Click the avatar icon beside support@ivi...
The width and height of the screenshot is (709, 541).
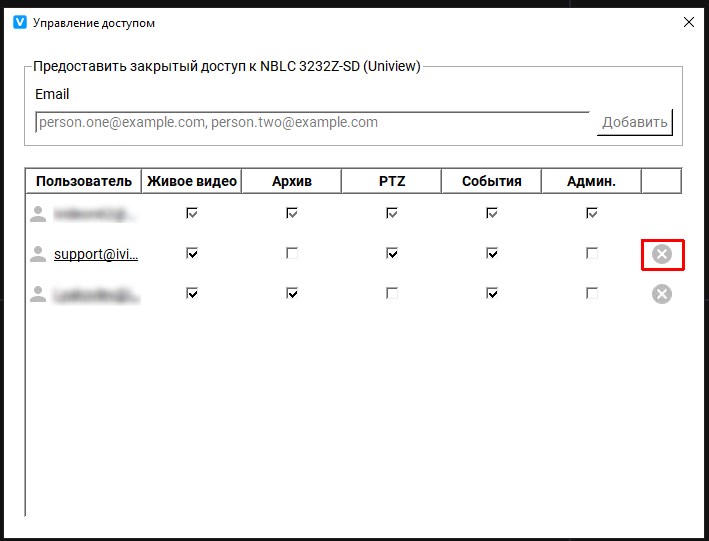pos(38,254)
